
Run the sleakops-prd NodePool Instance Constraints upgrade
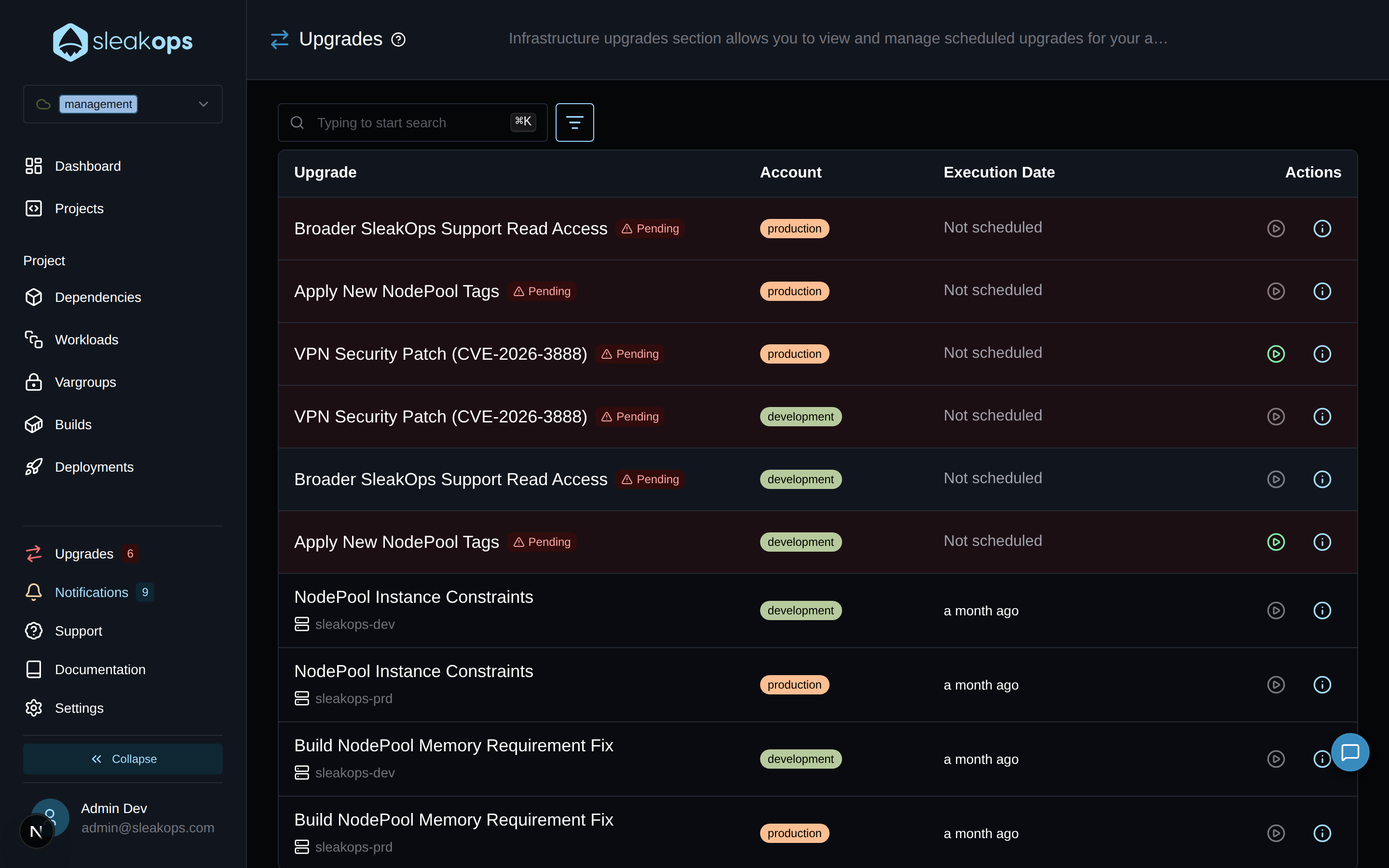1276,684
